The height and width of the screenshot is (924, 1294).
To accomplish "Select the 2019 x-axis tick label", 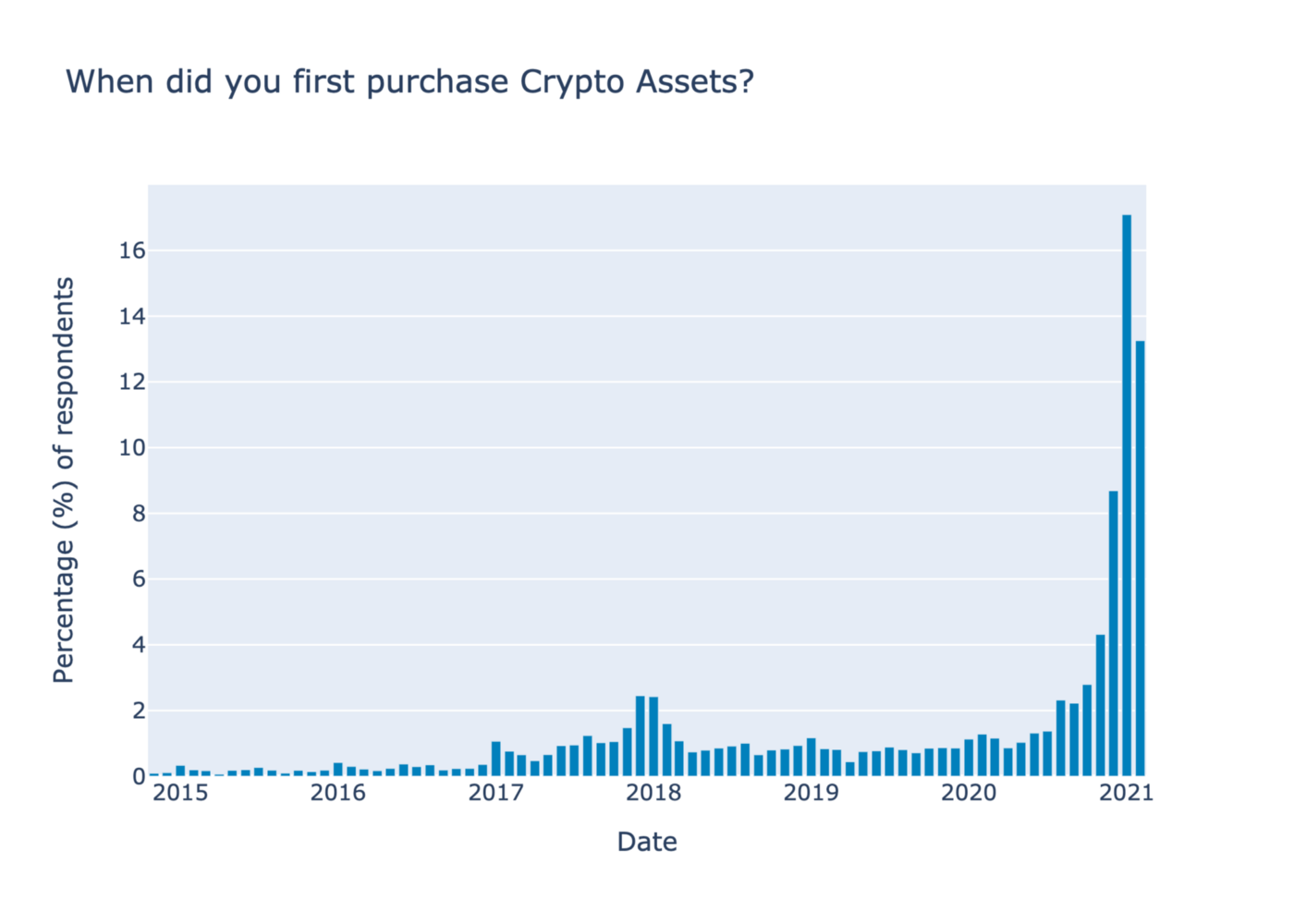I will tap(811, 793).
